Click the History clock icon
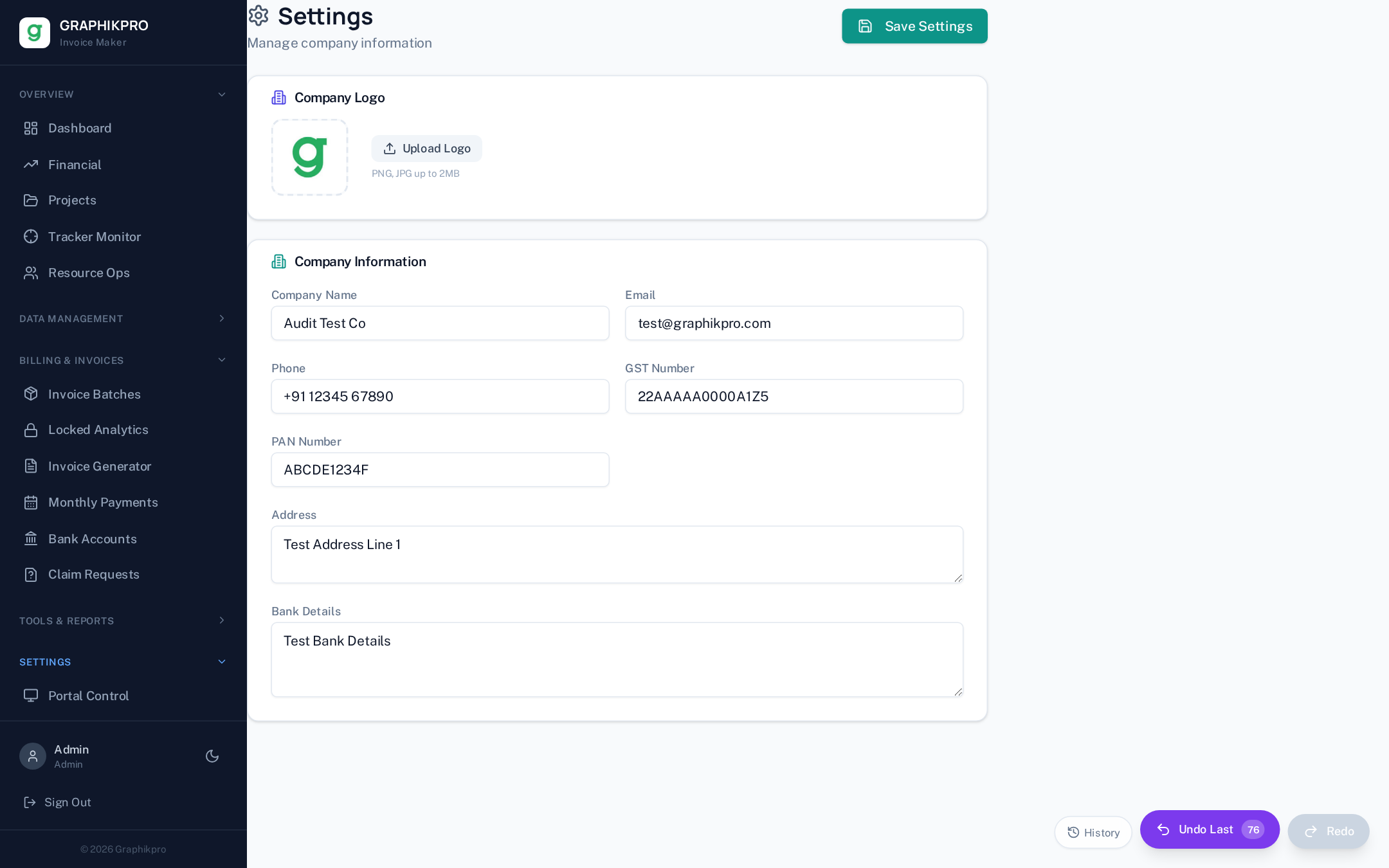Image resolution: width=1389 pixels, height=868 pixels. point(1073,833)
